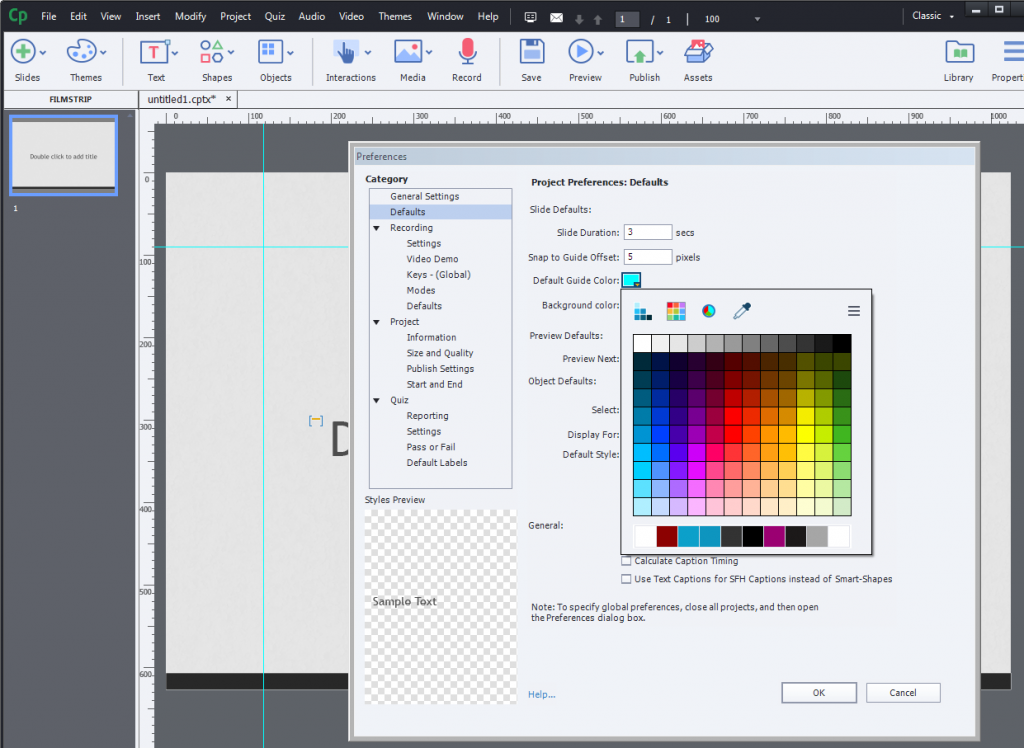Screen dimensions: 1024x748
Task: Open the Media toolbar icon
Action: point(408,52)
